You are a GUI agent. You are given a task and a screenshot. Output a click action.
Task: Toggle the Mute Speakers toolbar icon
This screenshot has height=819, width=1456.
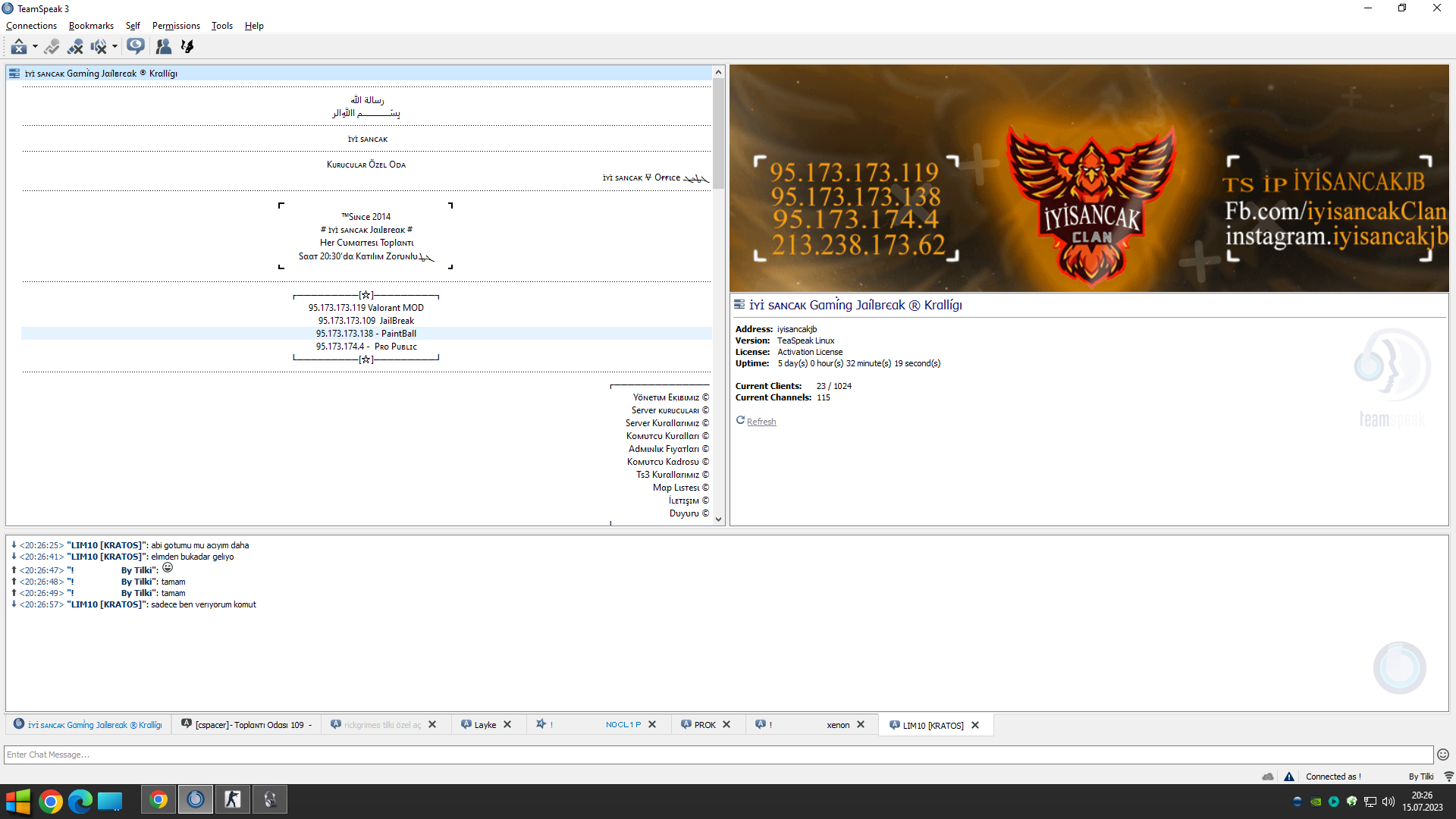coord(99,47)
